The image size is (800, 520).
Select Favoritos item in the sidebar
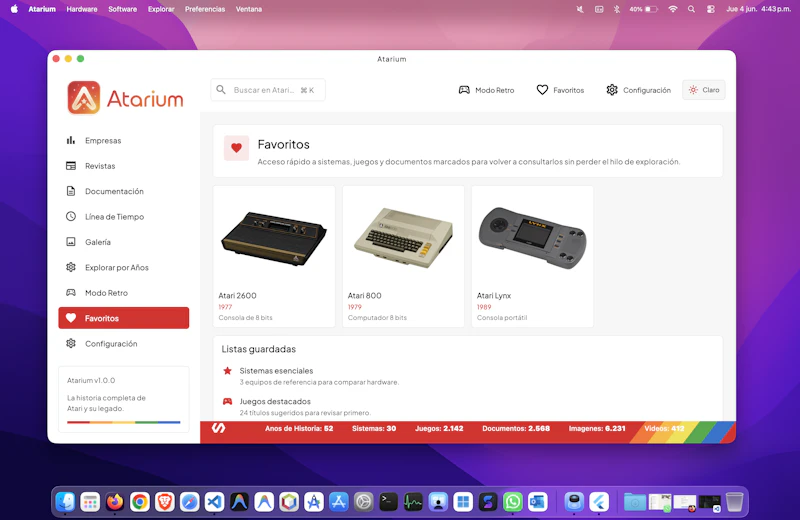pos(123,318)
